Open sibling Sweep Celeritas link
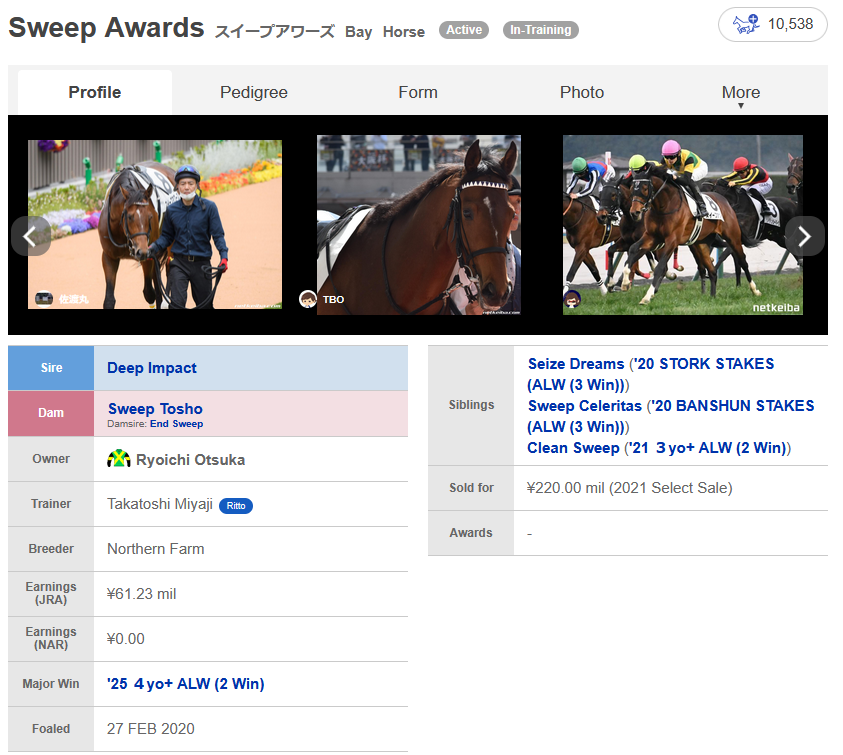The width and height of the screenshot is (843, 755). click(x=584, y=406)
